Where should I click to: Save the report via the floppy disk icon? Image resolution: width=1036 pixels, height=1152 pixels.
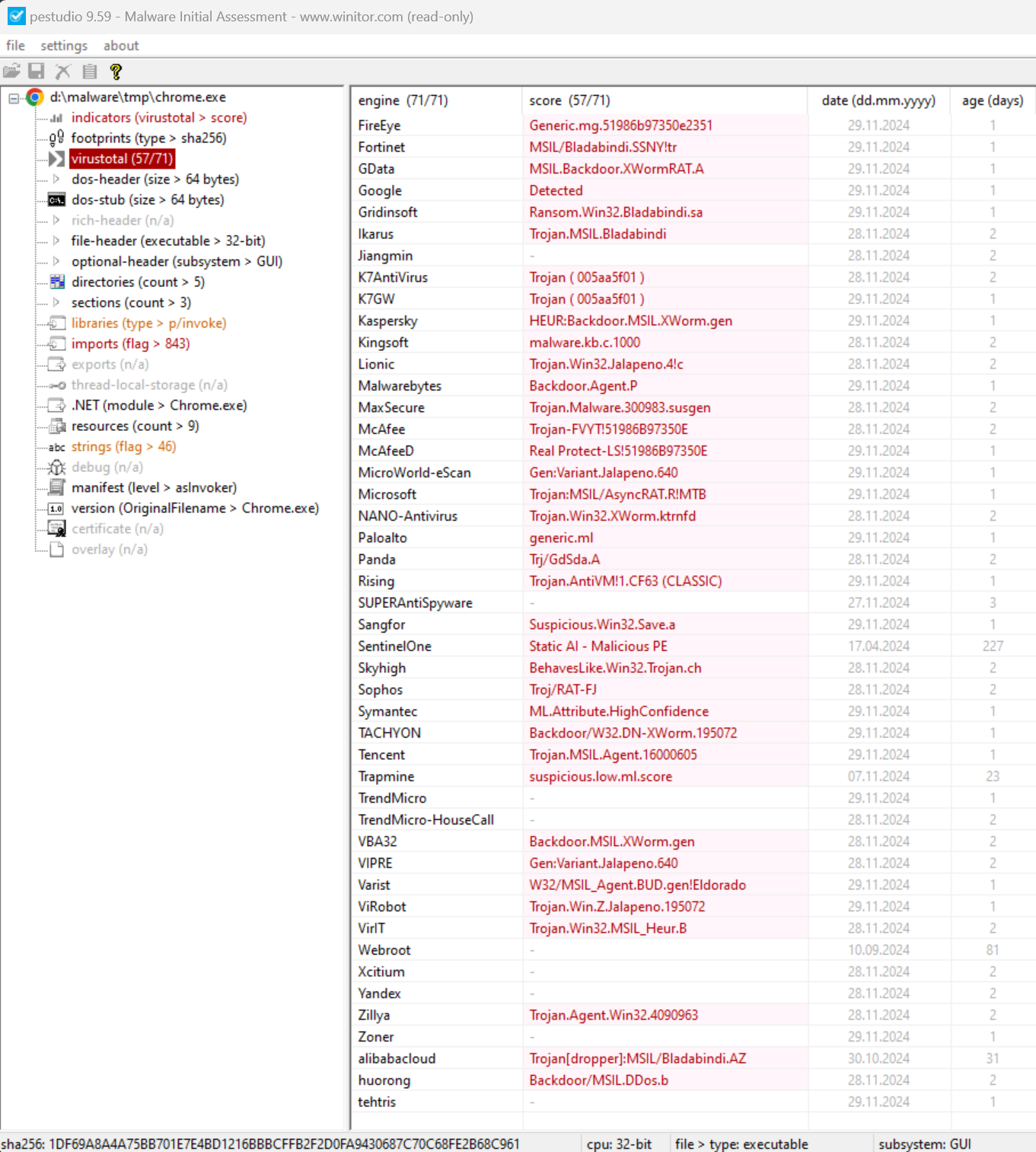click(37, 71)
